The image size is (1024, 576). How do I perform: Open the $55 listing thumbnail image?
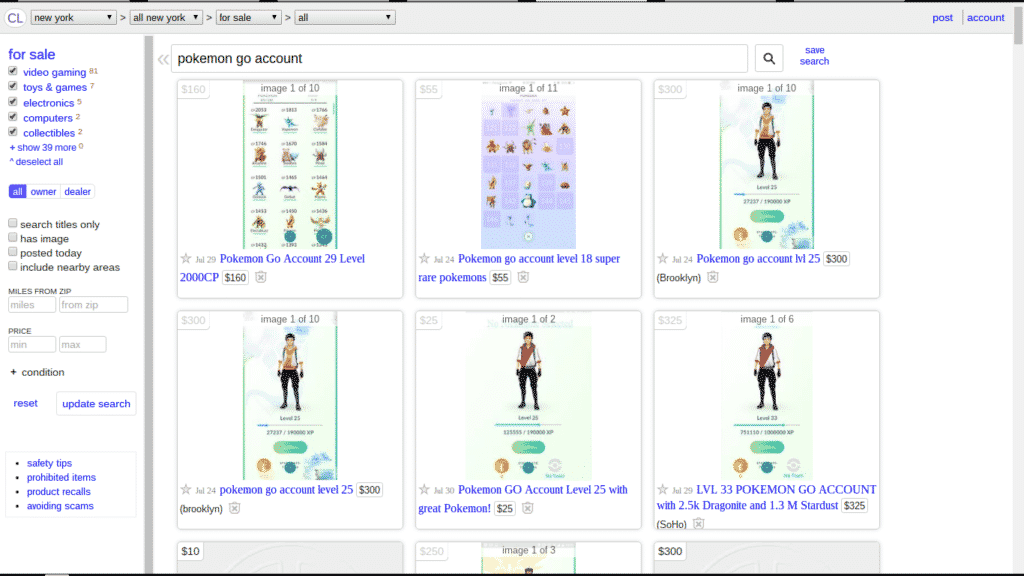pyautogui.click(x=528, y=165)
